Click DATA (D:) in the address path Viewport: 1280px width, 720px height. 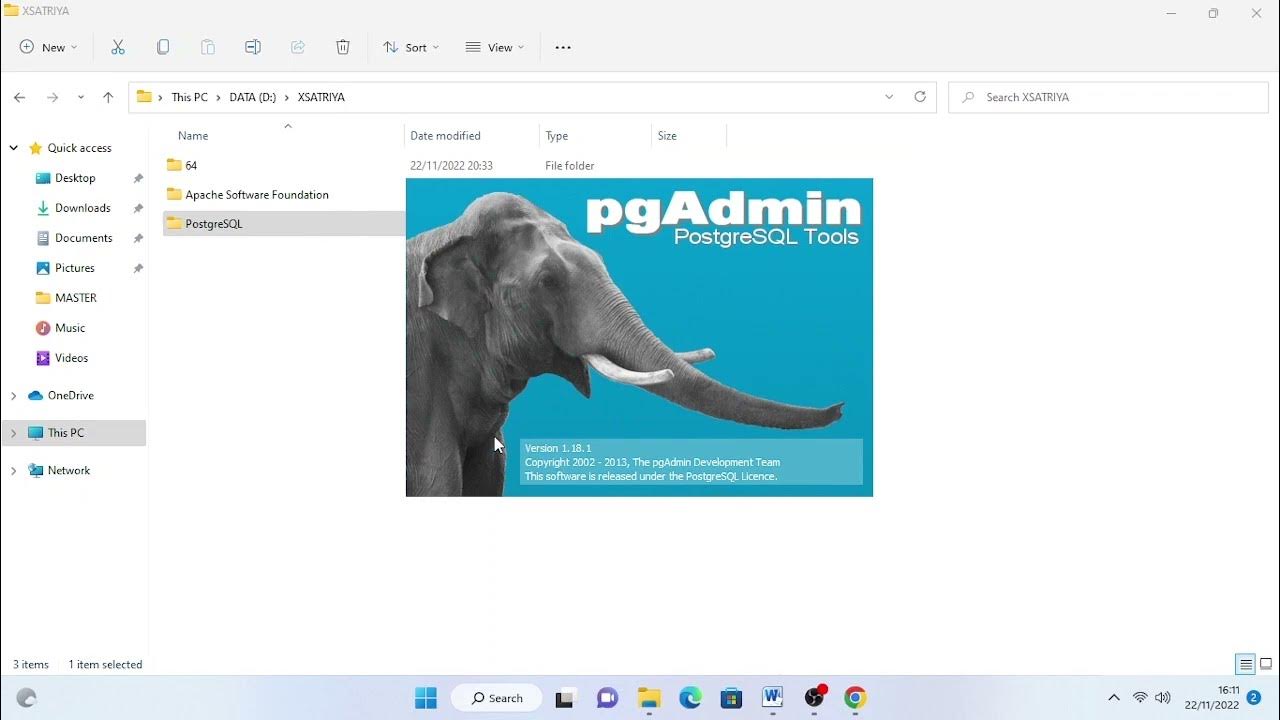(x=253, y=97)
